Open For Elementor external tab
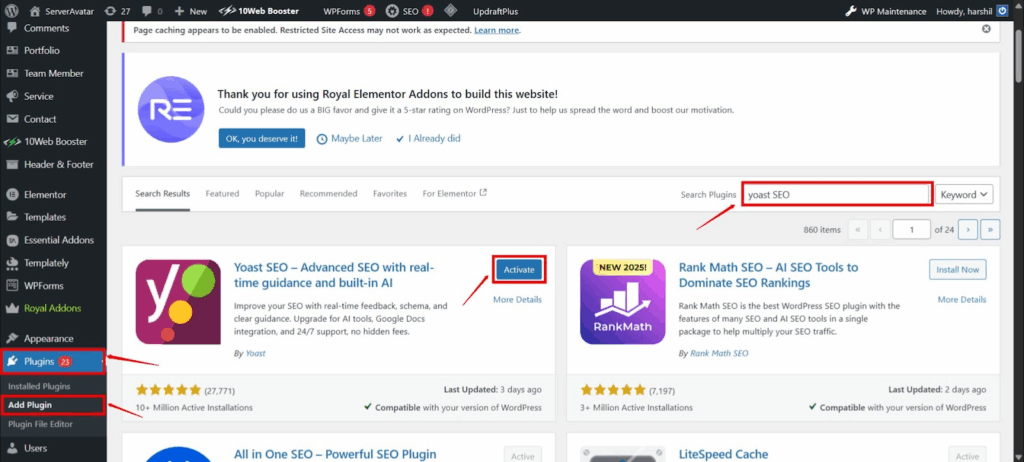This screenshot has width=1024, height=462. point(455,194)
